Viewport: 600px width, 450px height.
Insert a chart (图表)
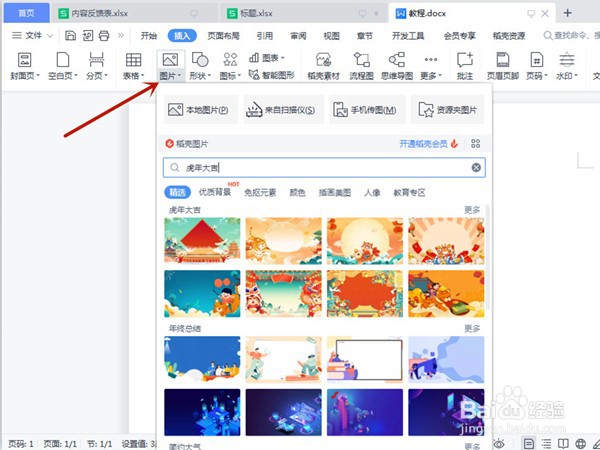pyautogui.click(x=267, y=58)
